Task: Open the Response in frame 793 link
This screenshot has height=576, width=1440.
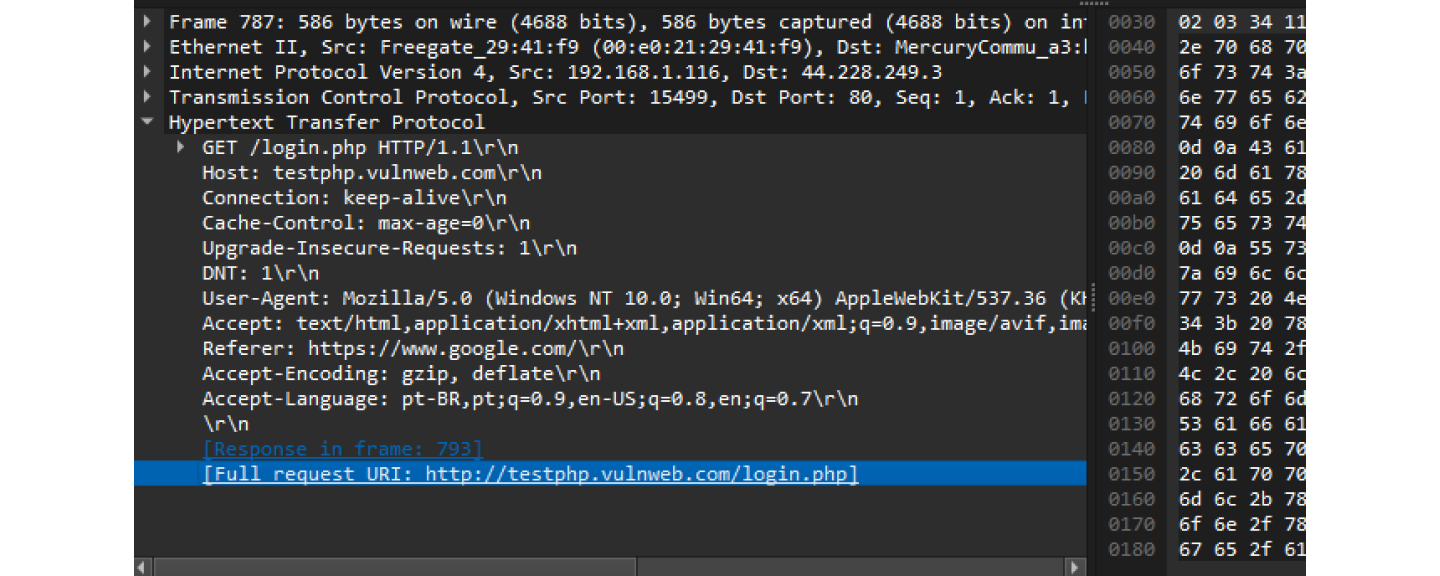Action: 342,449
